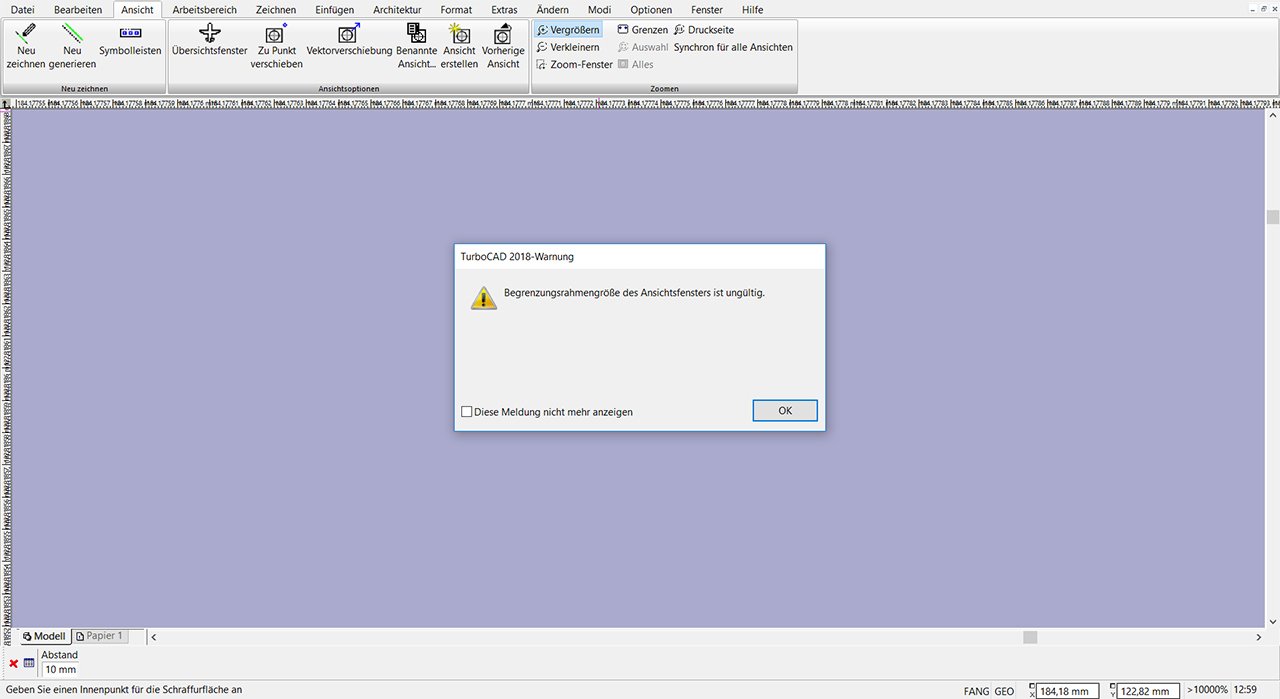Screen dimensions: 1280x699
Task: Click the >10000% zoom level readout
Action: tap(1207, 691)
